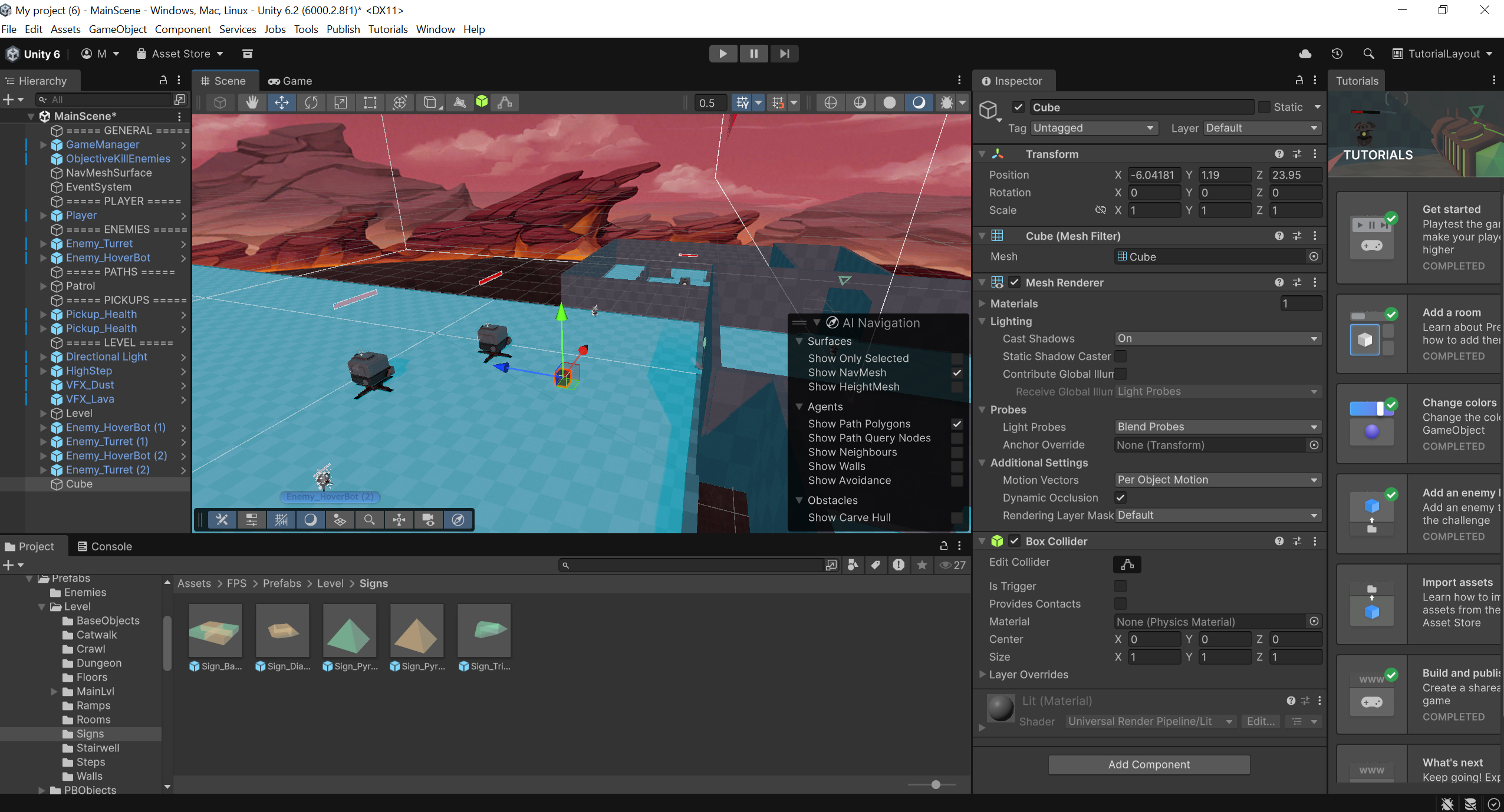Open the GameObject menu
This screenshot has width=1504, height=812.
pyautogui.click(x=117, y=29)
